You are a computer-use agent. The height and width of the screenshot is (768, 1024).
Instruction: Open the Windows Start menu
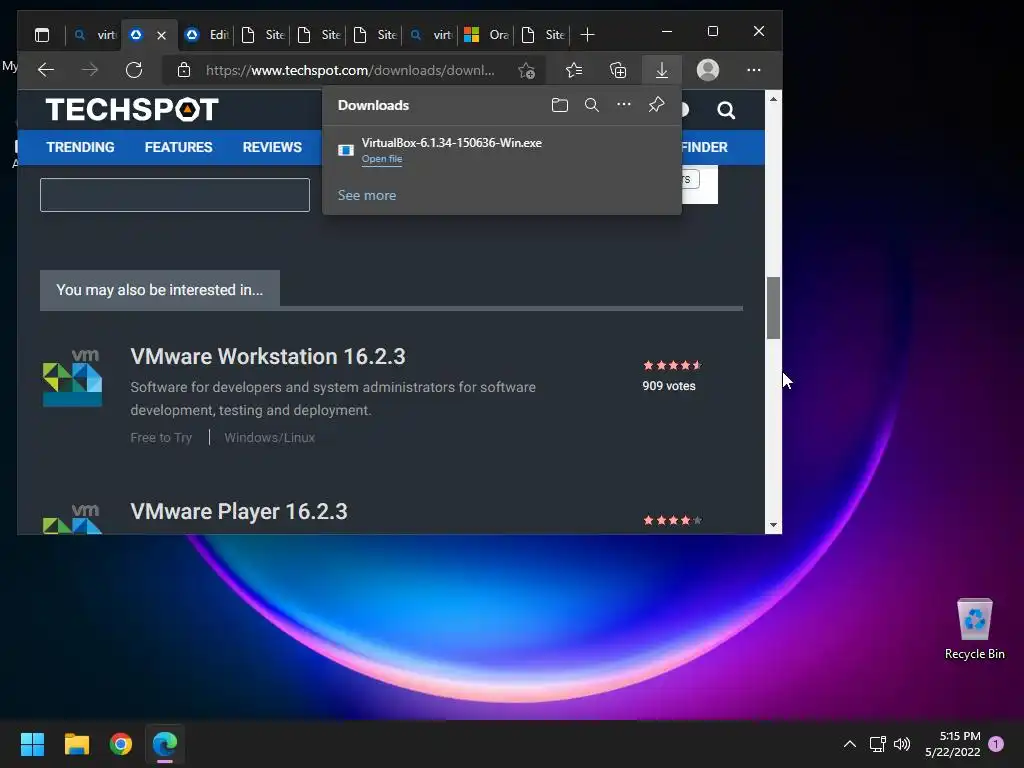(x=32, y=744)
